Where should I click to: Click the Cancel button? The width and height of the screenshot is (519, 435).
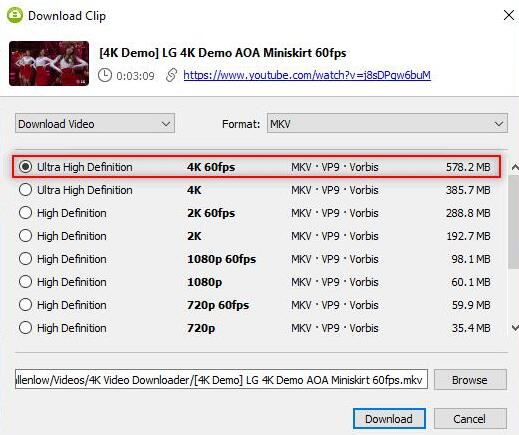coord(470,419)
